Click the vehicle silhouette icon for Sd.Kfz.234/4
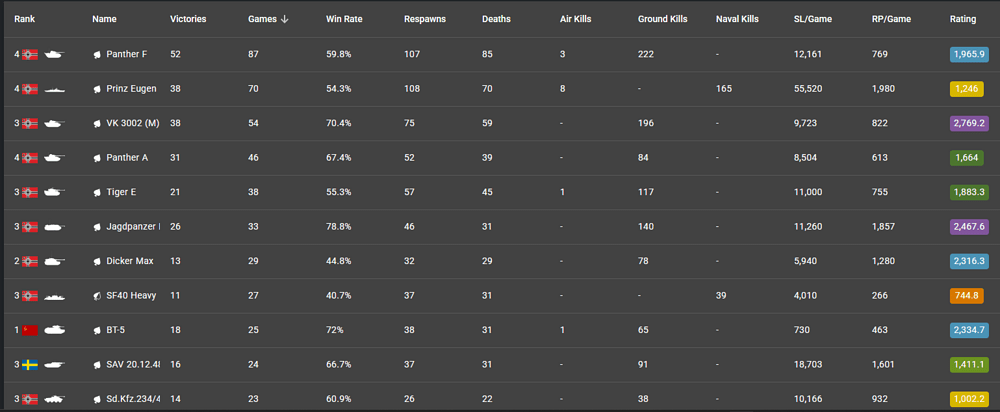The image size is (1000, 412). [x=54, y=399]
